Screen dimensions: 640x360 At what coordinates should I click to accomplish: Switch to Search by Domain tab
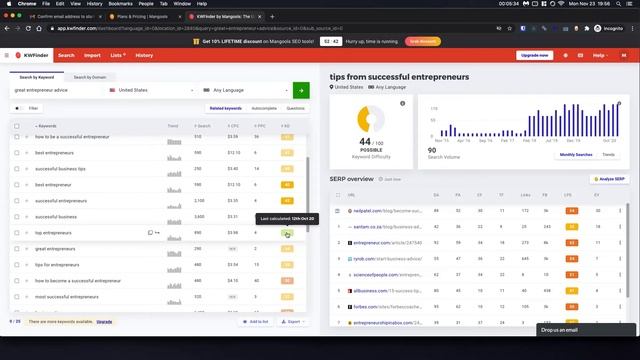point(90,77)
